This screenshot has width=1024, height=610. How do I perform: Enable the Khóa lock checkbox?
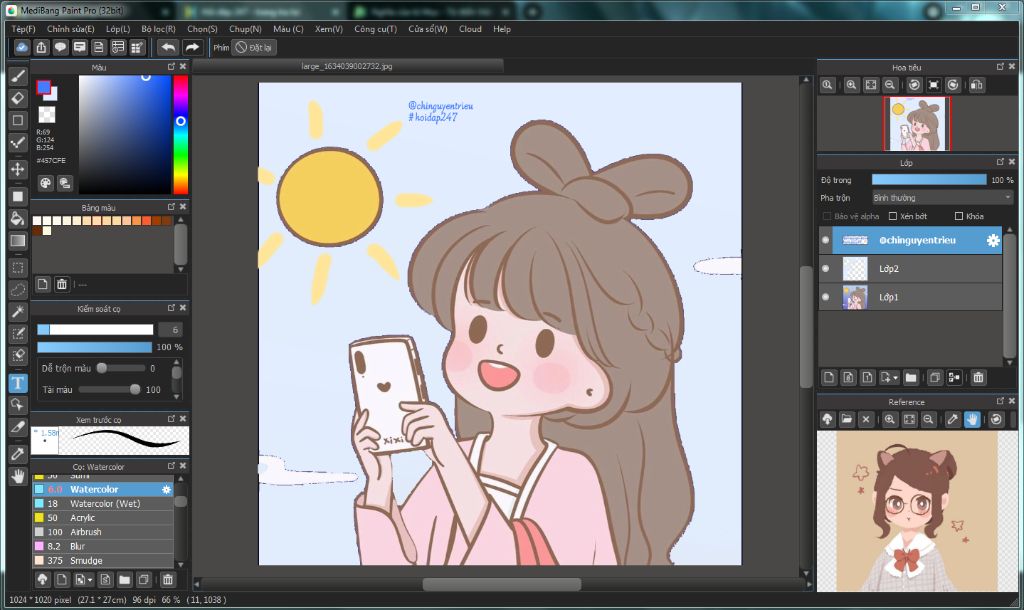tap(959, 216)
